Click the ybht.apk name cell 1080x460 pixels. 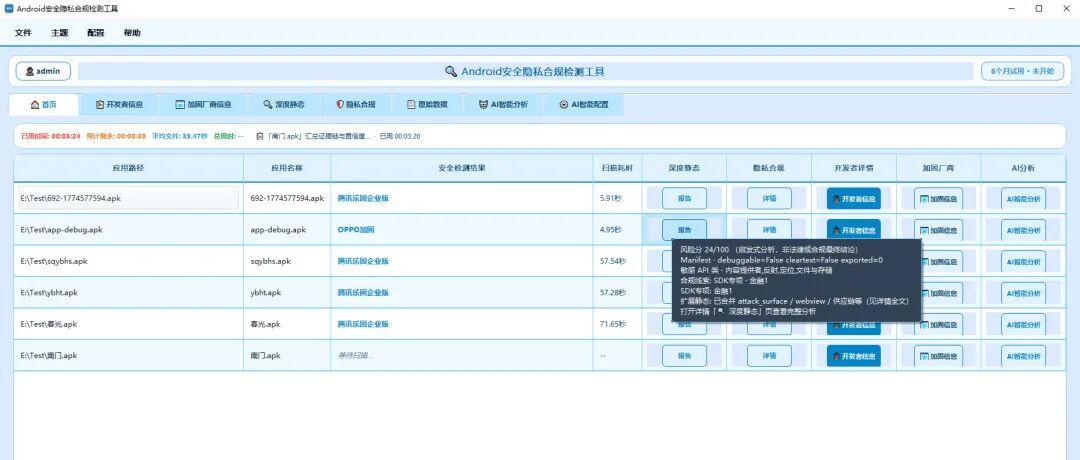pyautogui.click(x=287, y=293)
